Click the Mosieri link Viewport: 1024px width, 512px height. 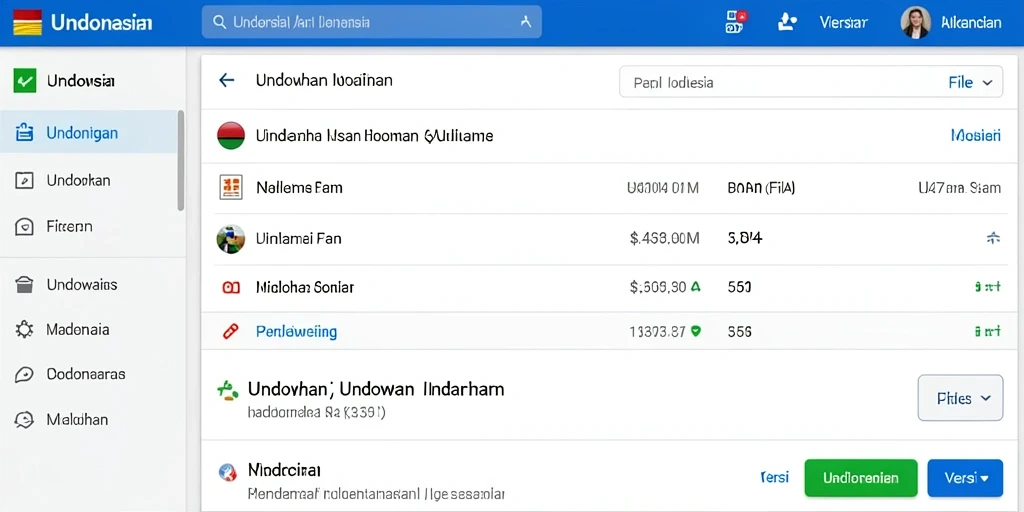pos(976,136)
